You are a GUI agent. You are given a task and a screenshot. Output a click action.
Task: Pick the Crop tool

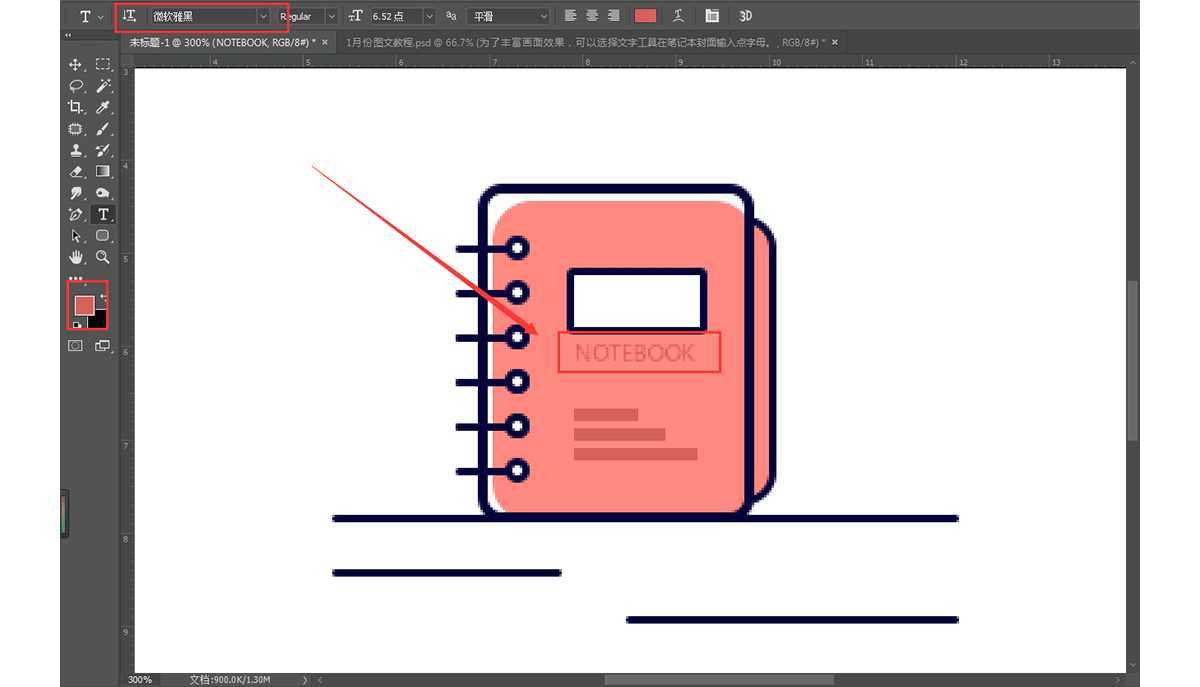tap(75, 108)
